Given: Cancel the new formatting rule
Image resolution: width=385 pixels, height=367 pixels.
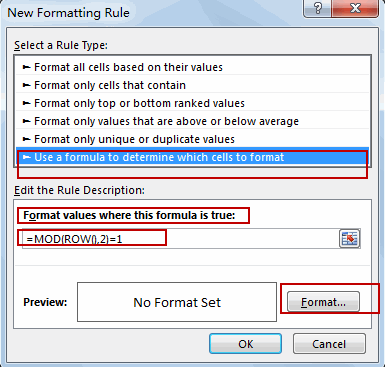Looking at the screenshot, I should [329, 344].
